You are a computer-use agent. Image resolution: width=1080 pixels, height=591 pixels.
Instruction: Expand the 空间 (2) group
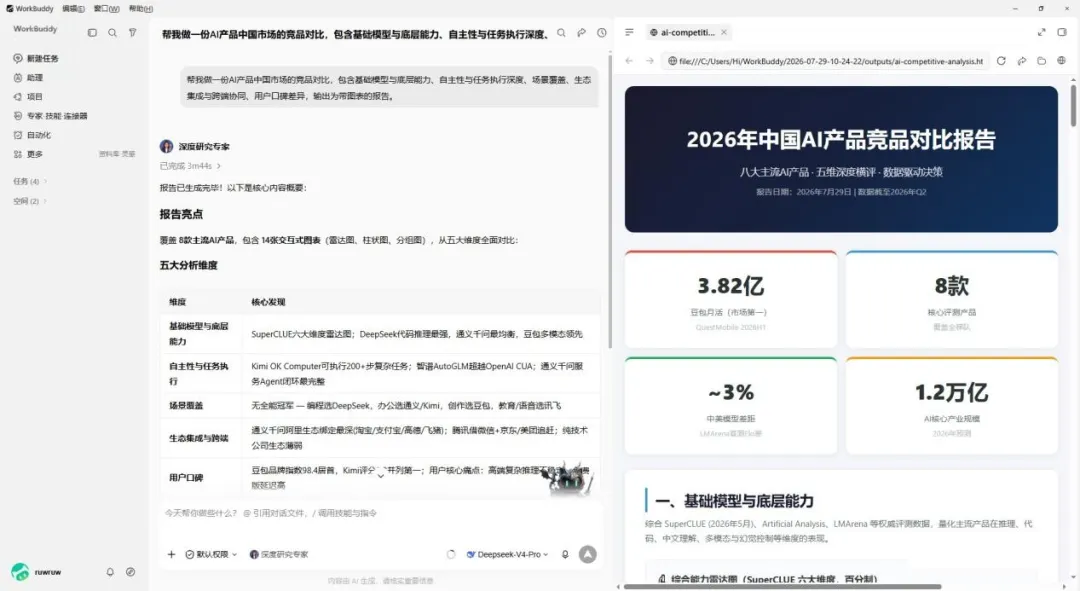click(30, 201)
